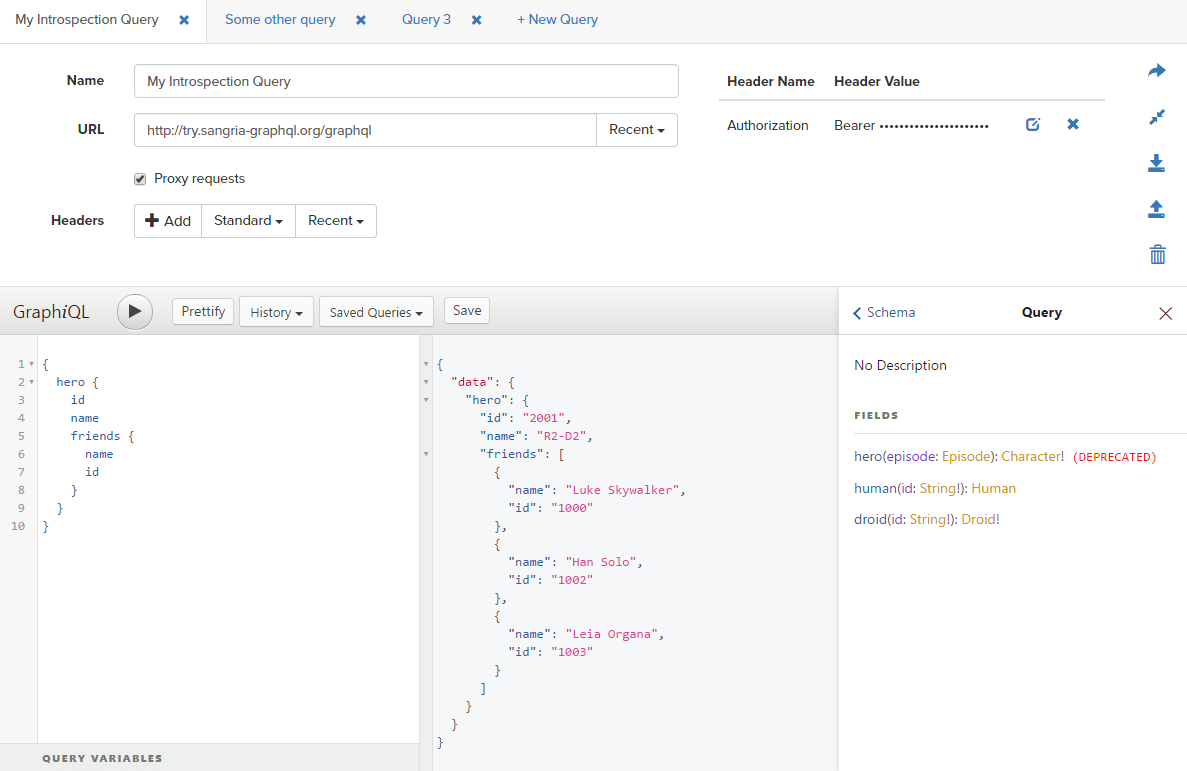Collapse the fold arrow on line 2
This screenshot has height=771, width=1187.
click(29, 382)
